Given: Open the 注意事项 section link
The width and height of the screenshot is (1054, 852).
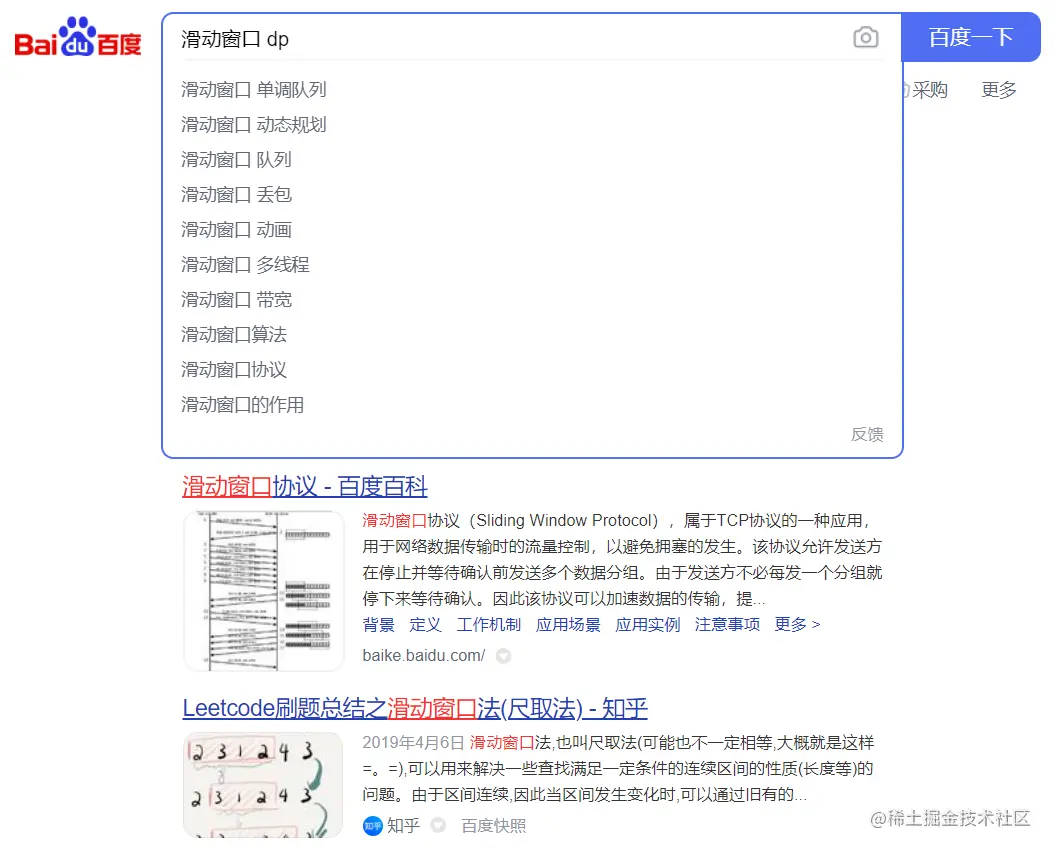Looking at the screenshot, I should (727, 625).
